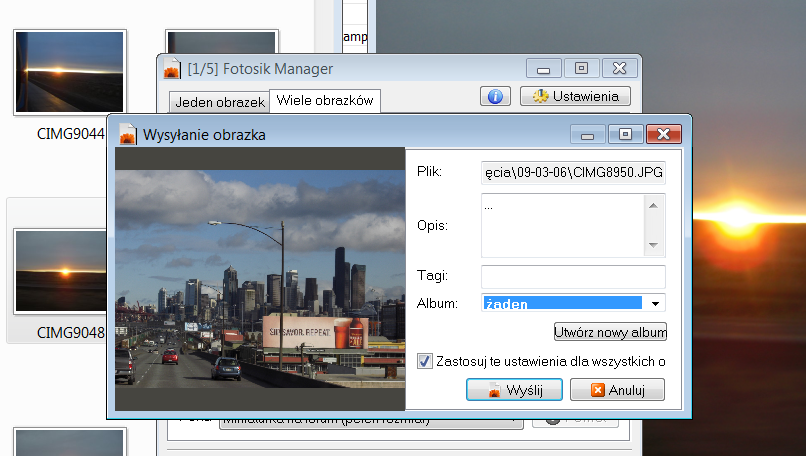The width and height of the screenshot is (806, 456).
Task: Click the CIMG9048 file name label
Action: 70,333
